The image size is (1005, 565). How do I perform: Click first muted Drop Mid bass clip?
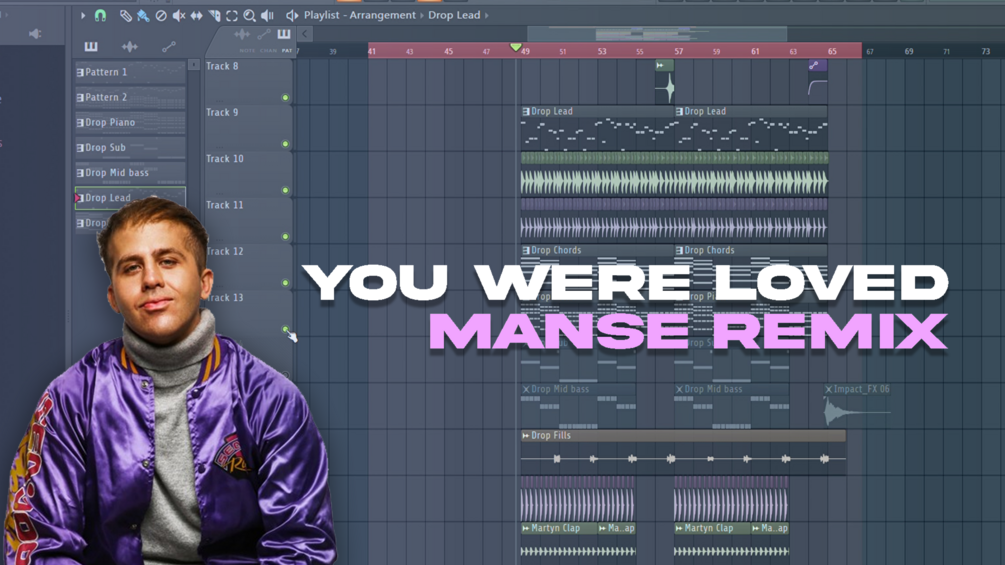coord(578,407)
